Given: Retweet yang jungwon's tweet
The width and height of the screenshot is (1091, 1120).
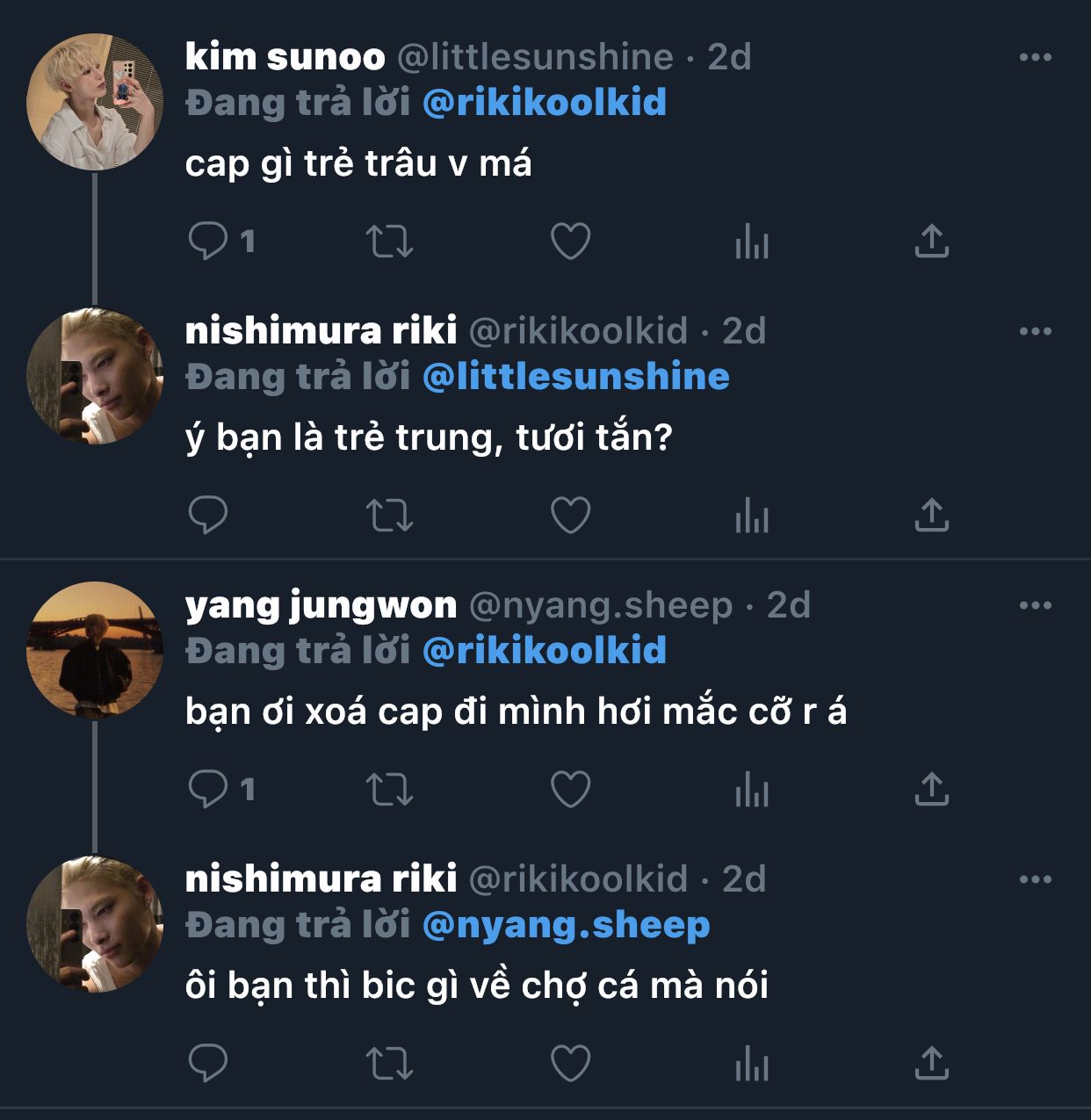Looking at the screenshot, I should tap(389, 789).
